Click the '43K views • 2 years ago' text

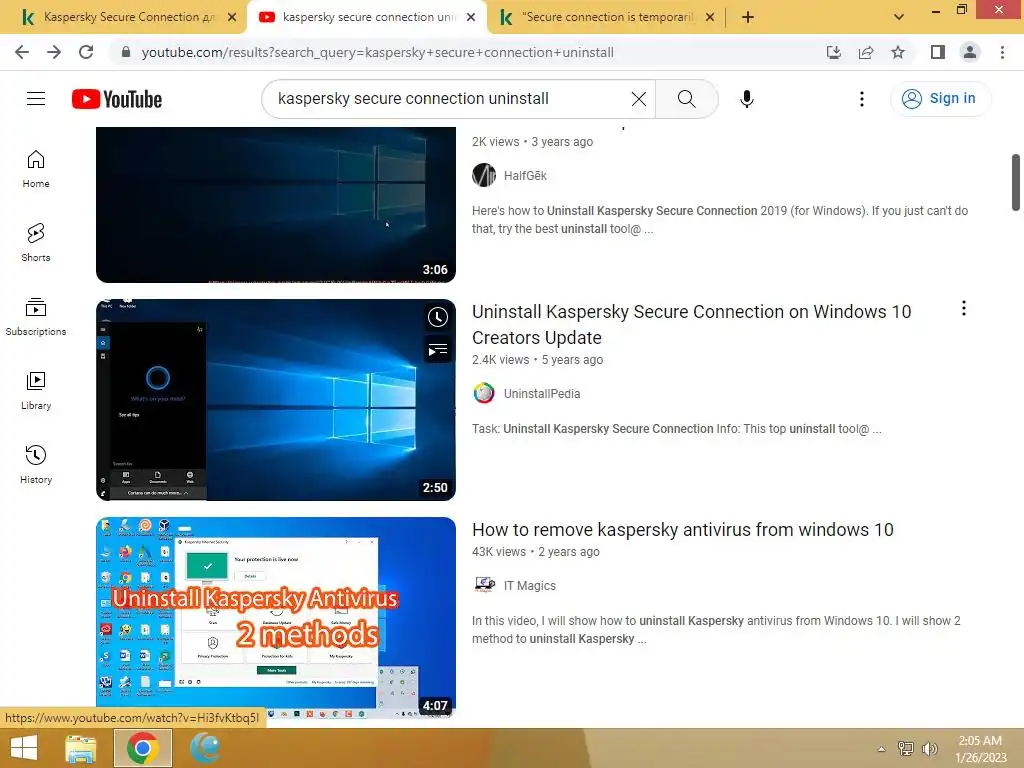pyautogui.click(x=536, y=552)
